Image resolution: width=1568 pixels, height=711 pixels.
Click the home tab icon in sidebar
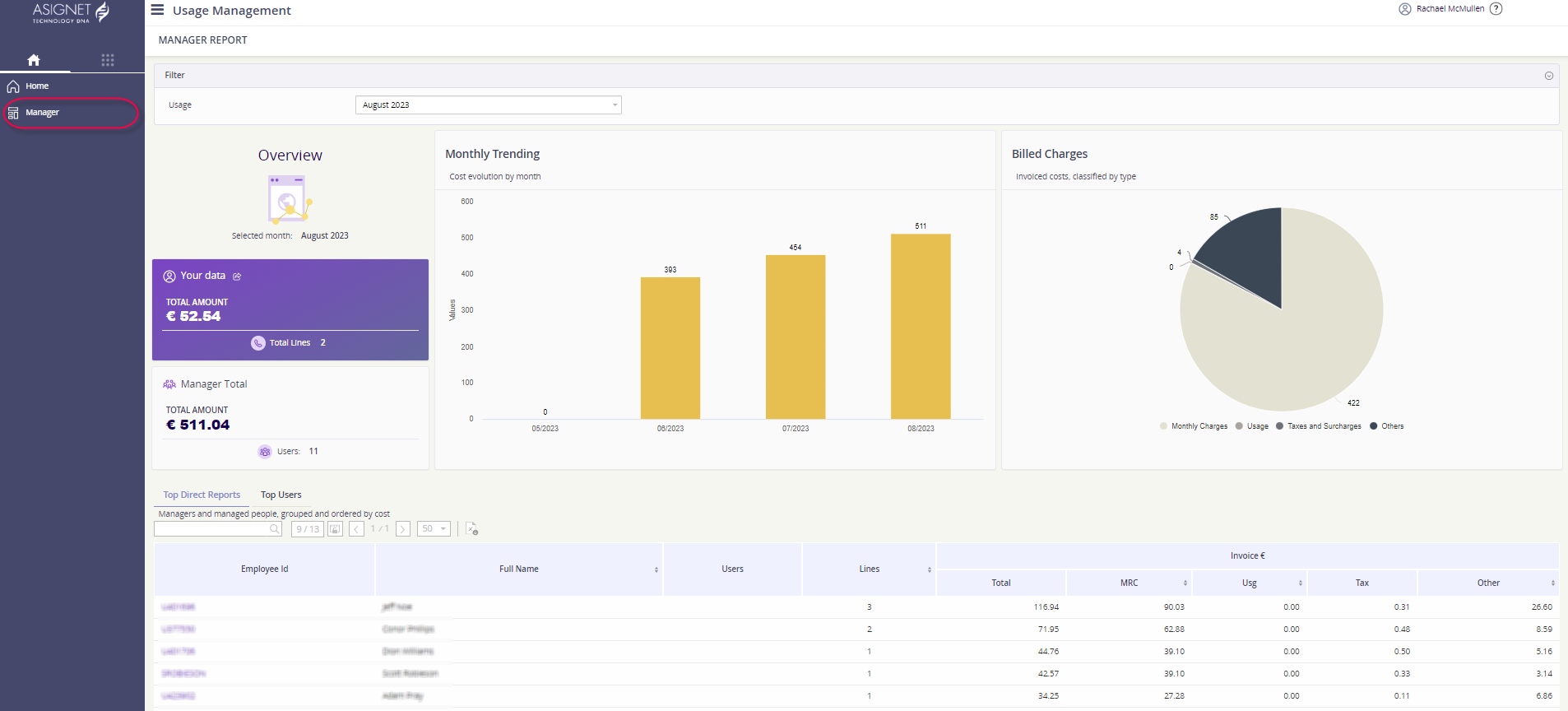point(34,60)
